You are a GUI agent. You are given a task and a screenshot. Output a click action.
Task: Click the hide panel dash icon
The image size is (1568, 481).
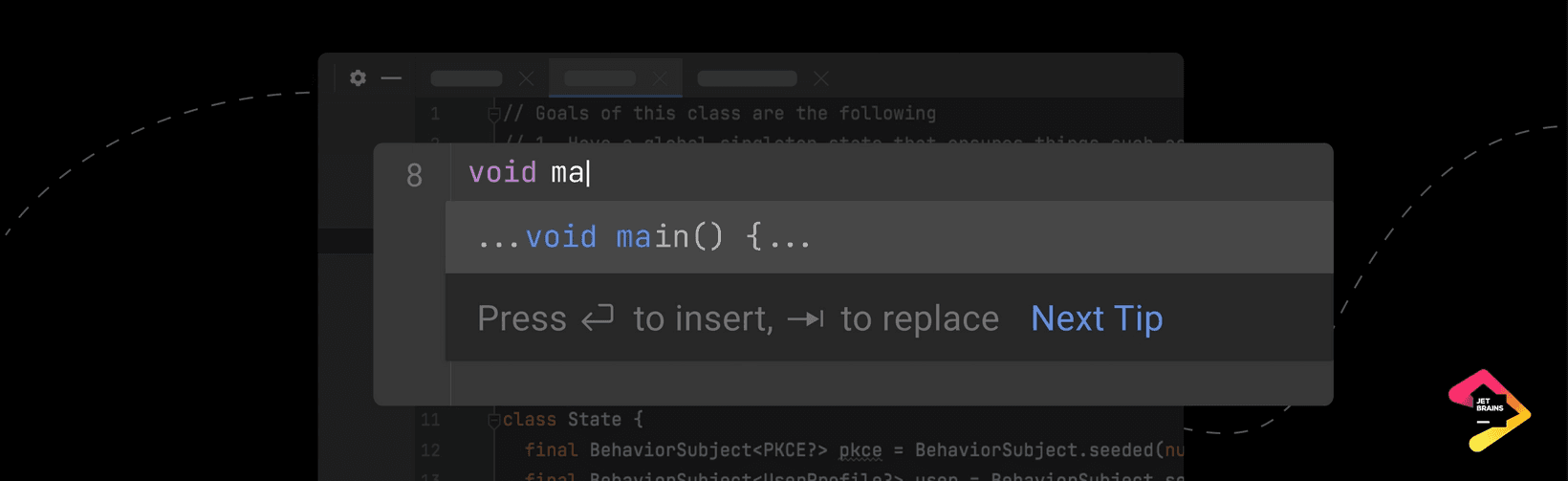391,78
